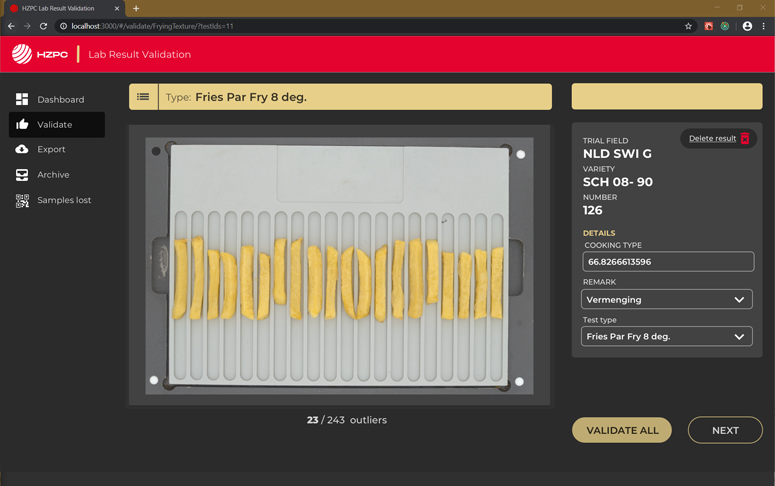Click the NLD SWI G trial field text

(x=617, y=154)
